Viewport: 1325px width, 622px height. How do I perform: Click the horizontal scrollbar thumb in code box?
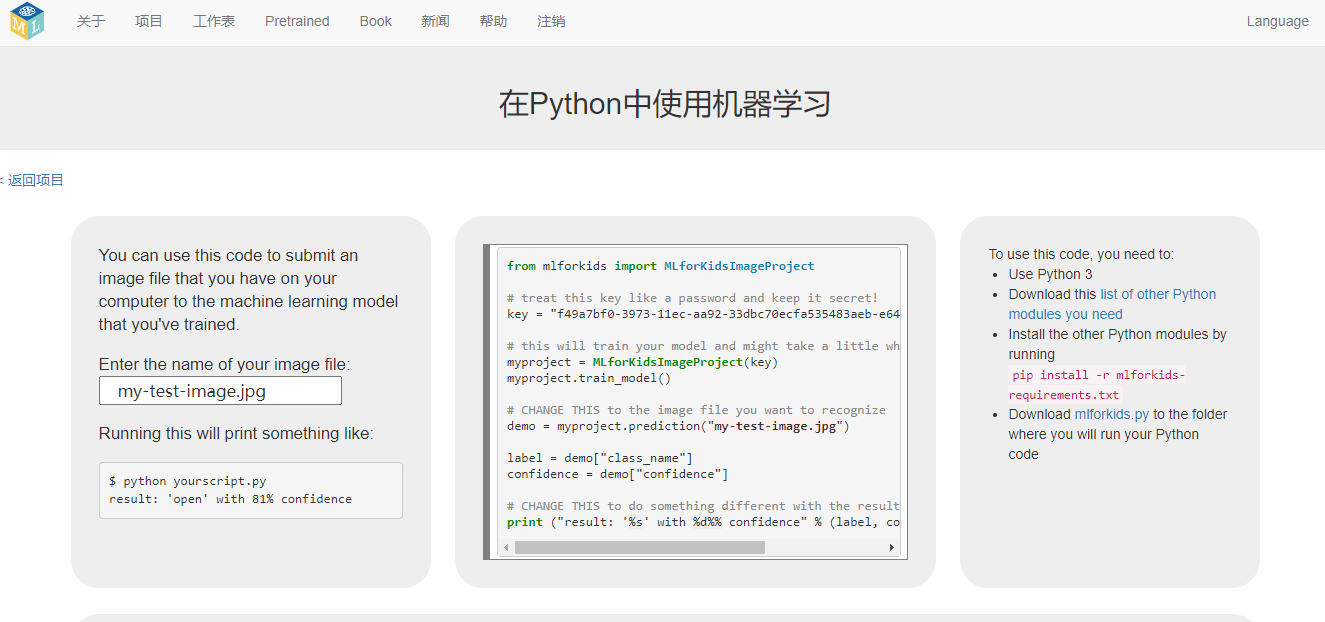640,548
